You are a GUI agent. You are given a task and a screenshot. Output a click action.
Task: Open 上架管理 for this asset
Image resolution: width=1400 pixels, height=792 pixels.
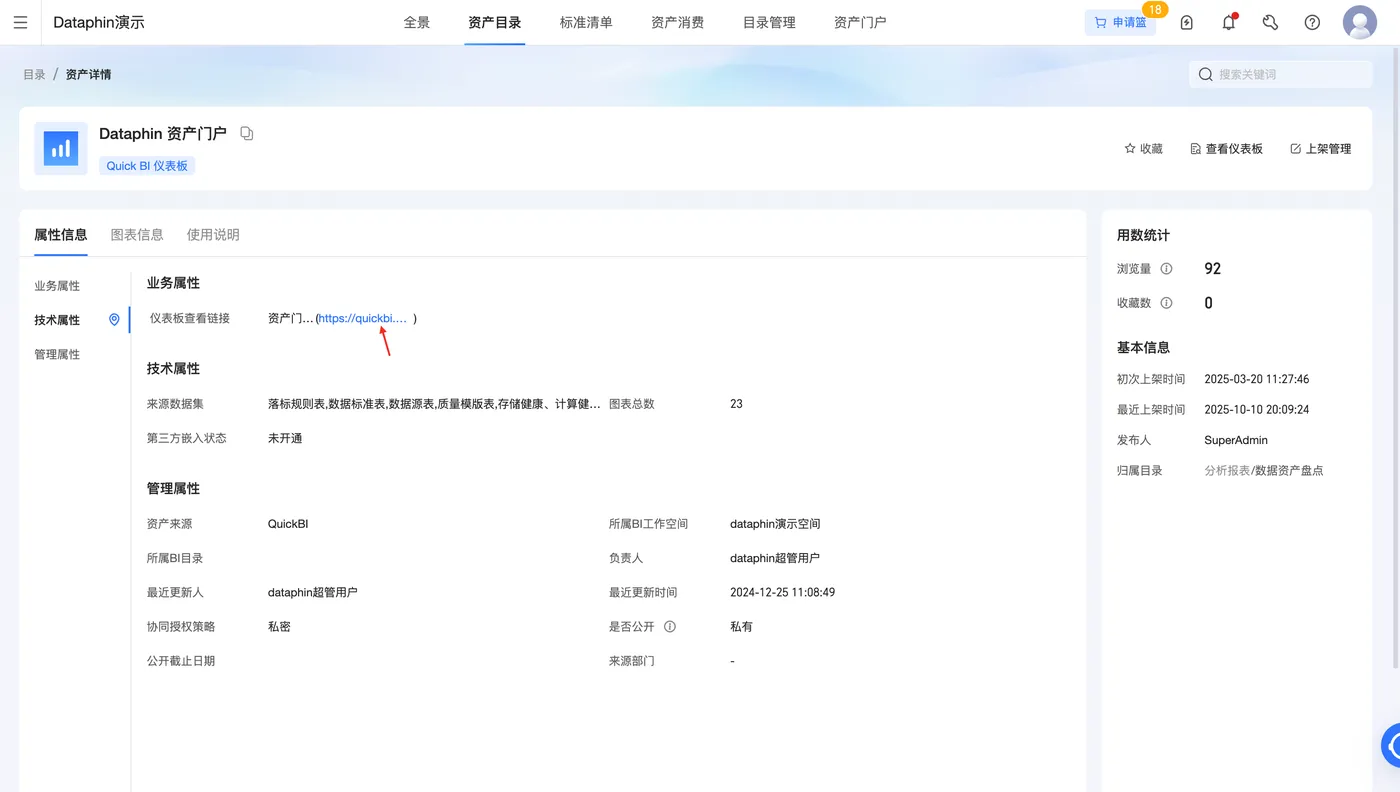coord(1320,149)
